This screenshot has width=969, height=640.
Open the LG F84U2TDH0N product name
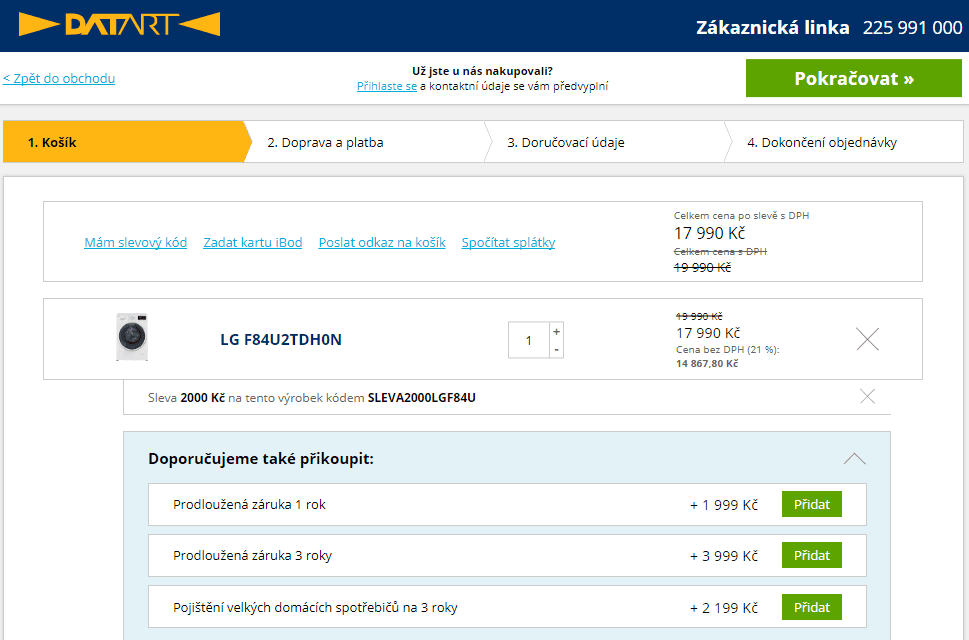tap(281, 339)
